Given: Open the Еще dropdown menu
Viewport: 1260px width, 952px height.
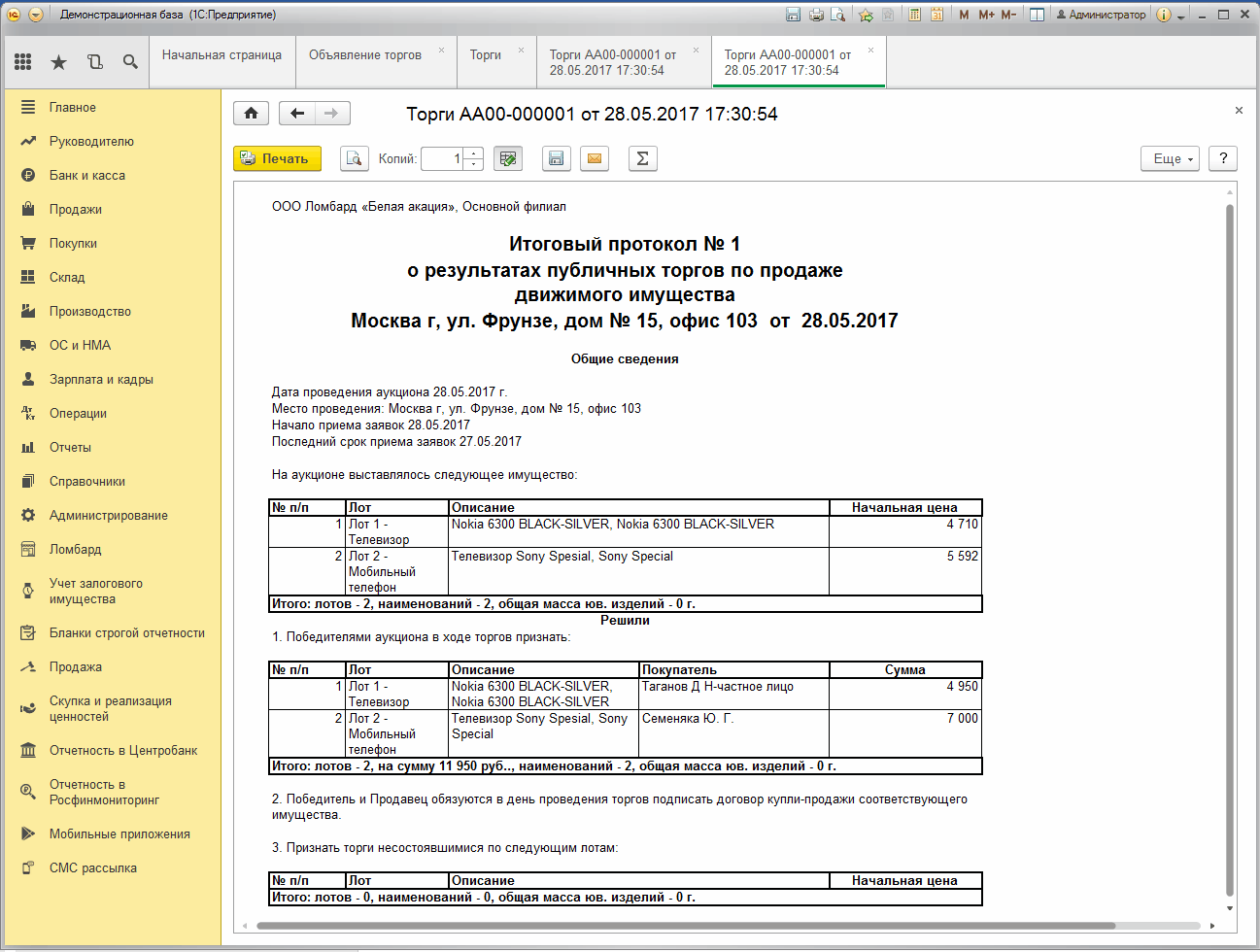Looking at the screenshot, I should 1170,158.
